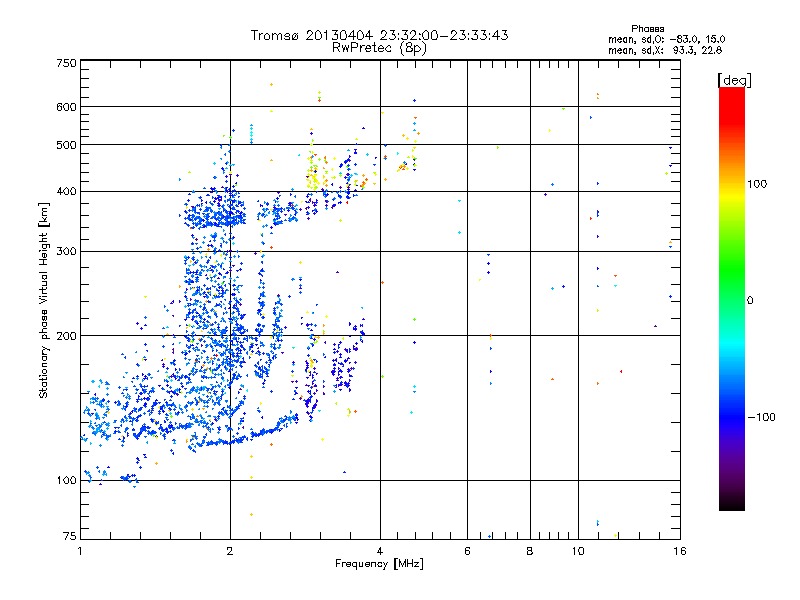The height and width of the screenshot is (600, 800).
Task: Click the 'Frequency [MHz]' axis label
Action: (x=379, y=564)
